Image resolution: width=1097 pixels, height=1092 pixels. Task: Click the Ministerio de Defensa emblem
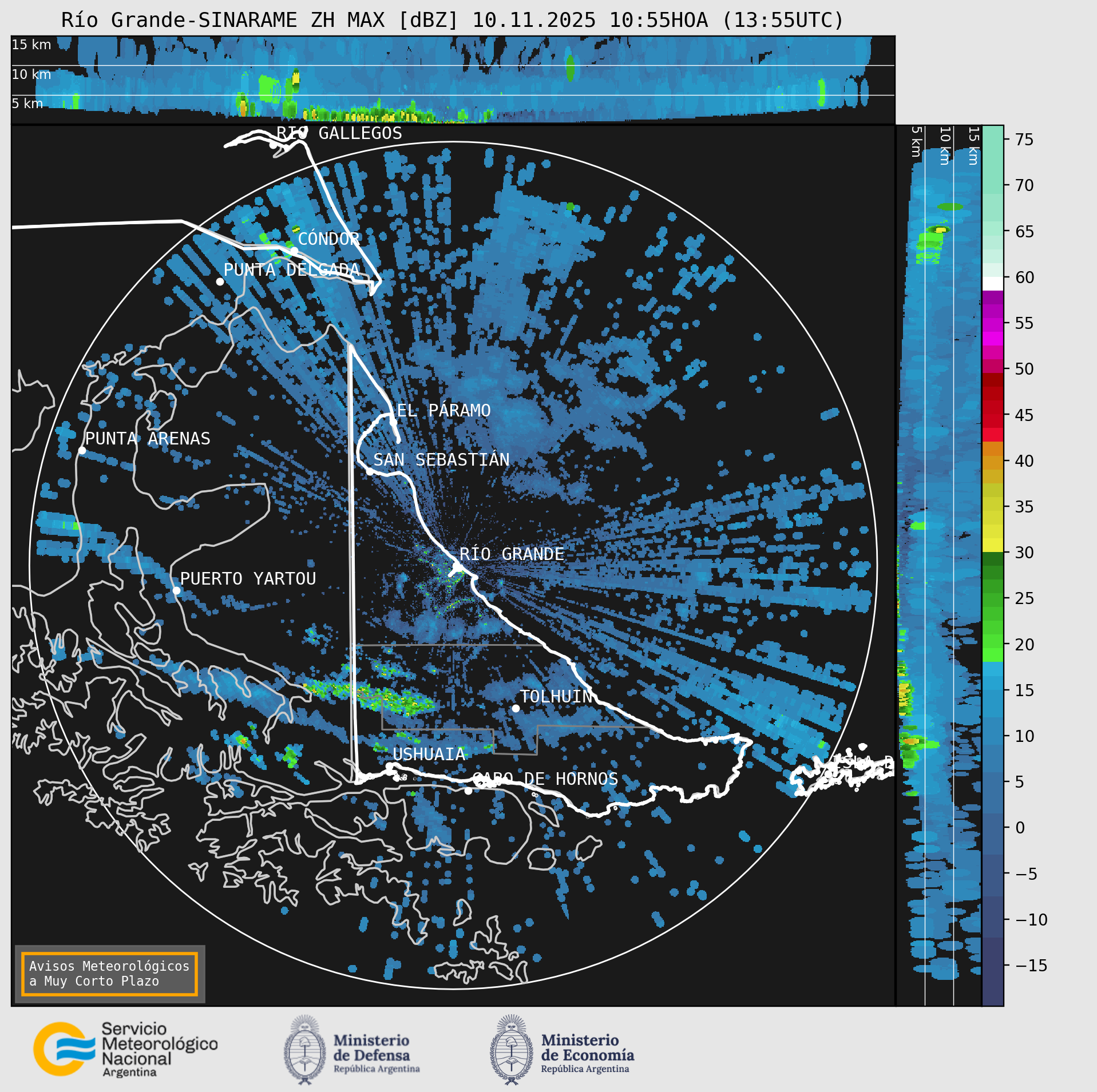304,1049
